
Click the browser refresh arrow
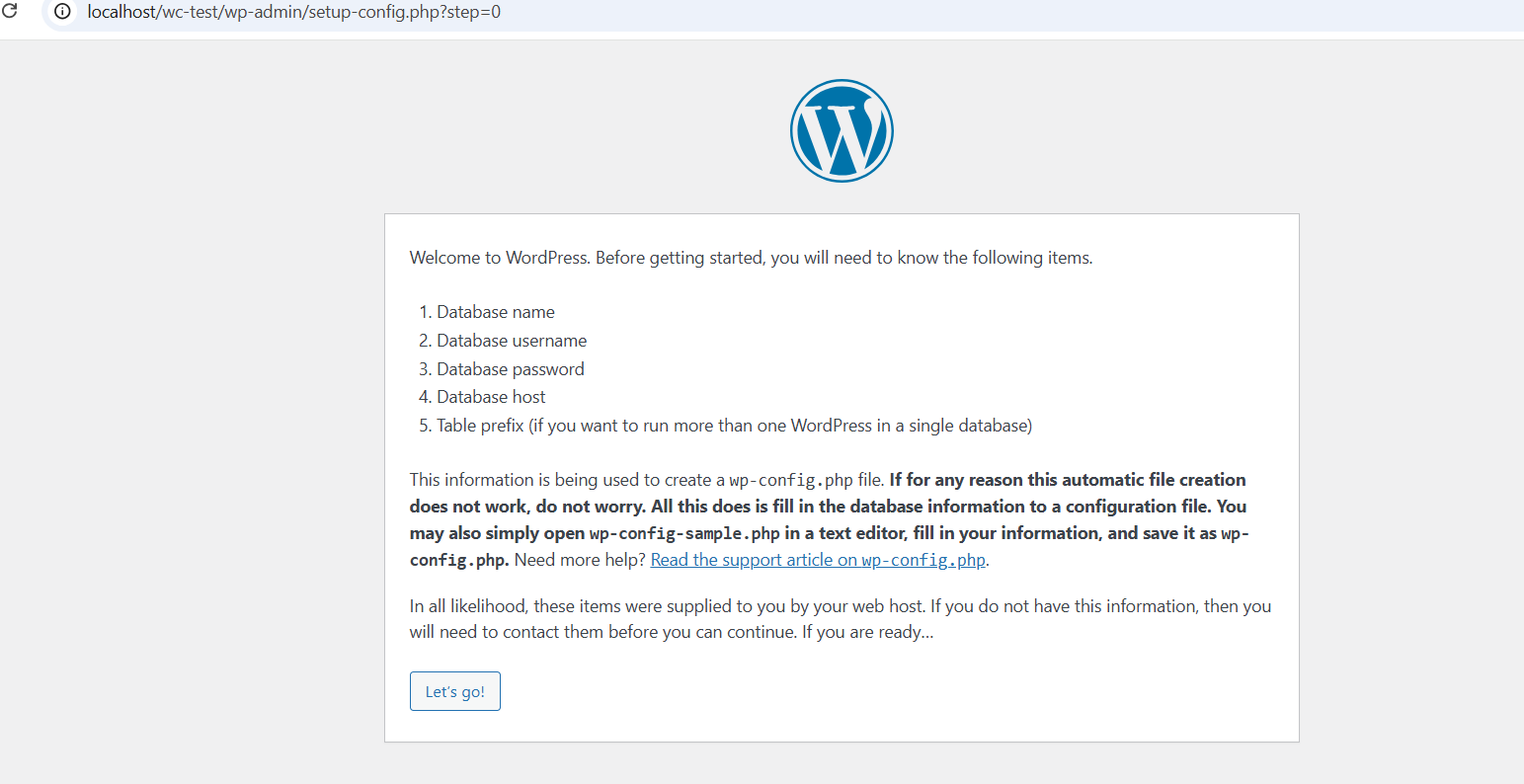[13, 13]
